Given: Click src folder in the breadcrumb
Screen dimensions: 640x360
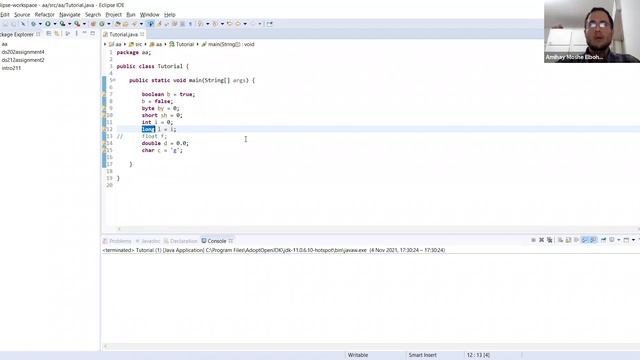Looking at the screenshot, I should 136,44.
